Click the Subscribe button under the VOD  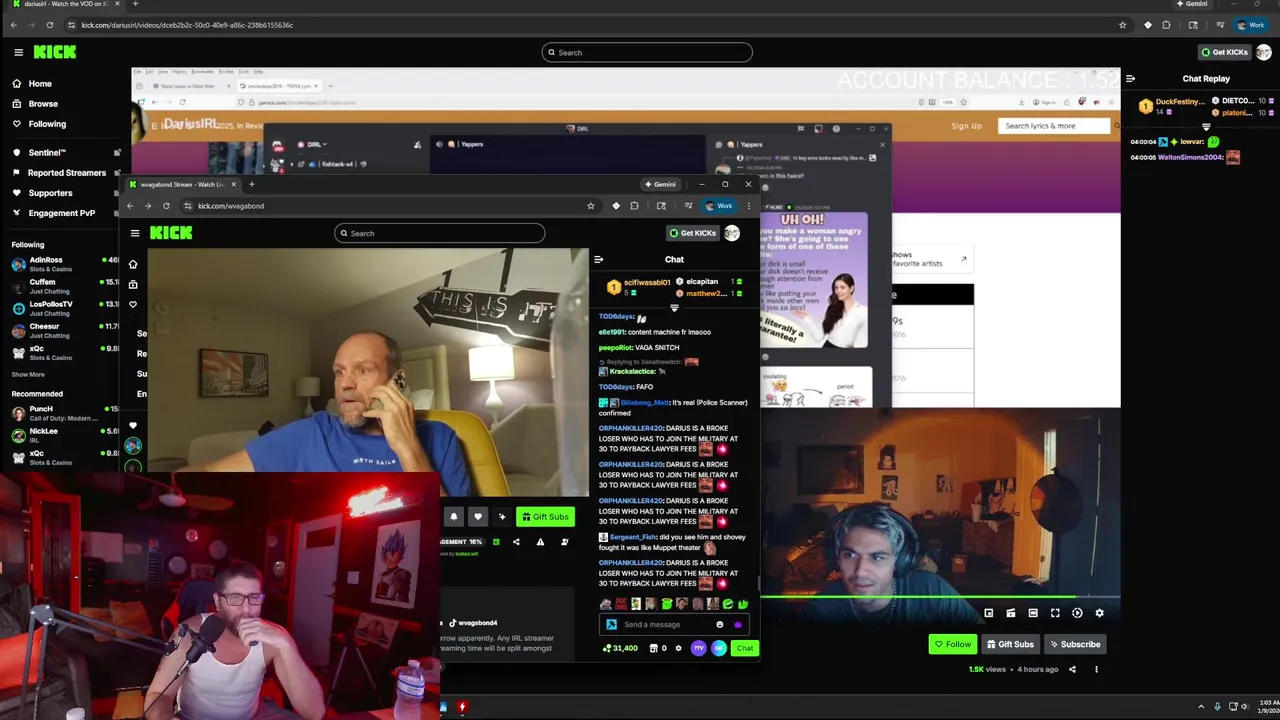tap(1074, 645)
